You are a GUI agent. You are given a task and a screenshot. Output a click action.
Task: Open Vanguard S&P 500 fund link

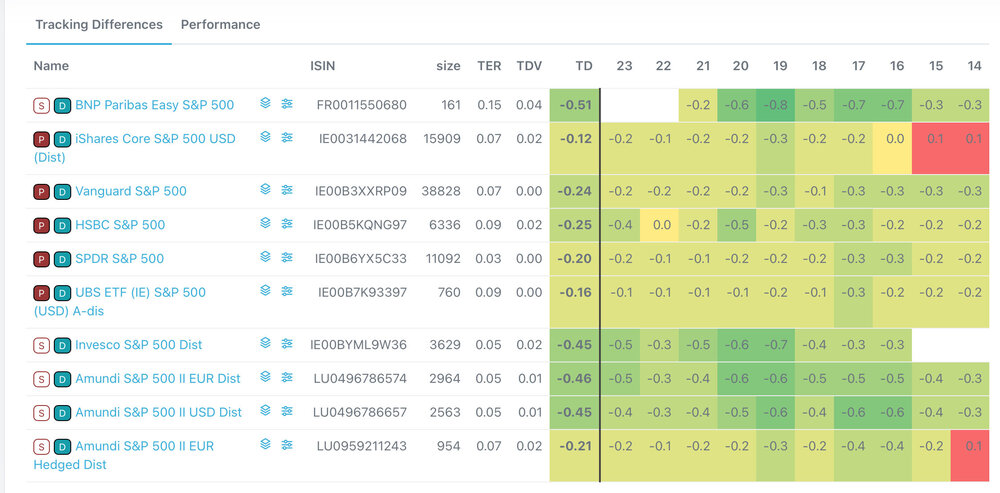[x=131, y=191]
